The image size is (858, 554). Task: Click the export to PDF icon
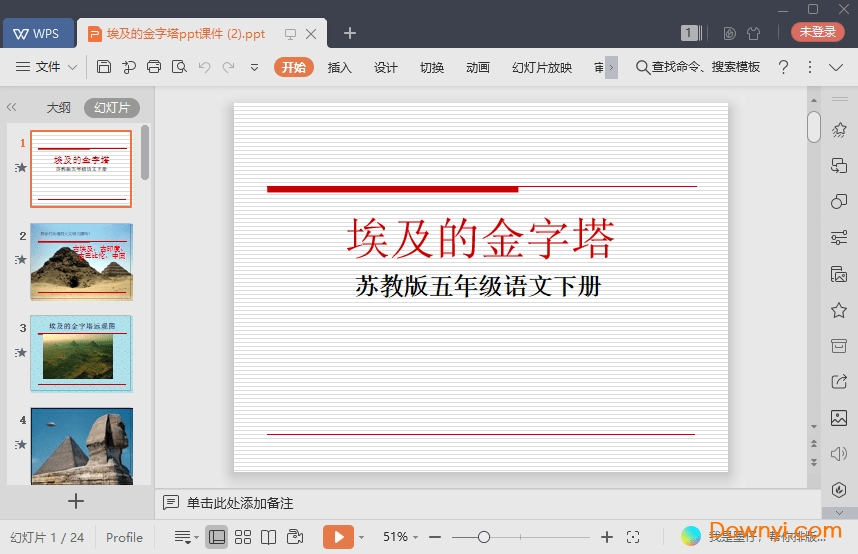pos(129,67)
